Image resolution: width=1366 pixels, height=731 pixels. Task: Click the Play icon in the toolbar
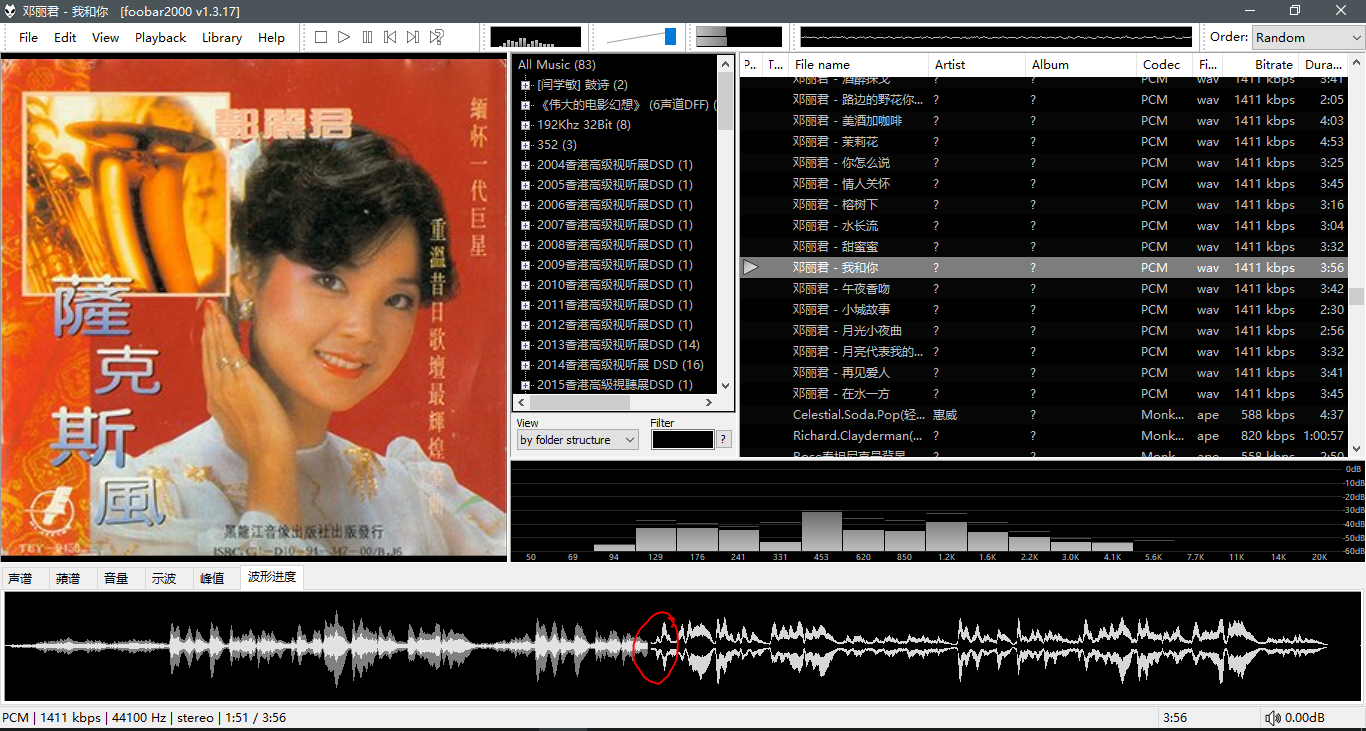point(344,37)
